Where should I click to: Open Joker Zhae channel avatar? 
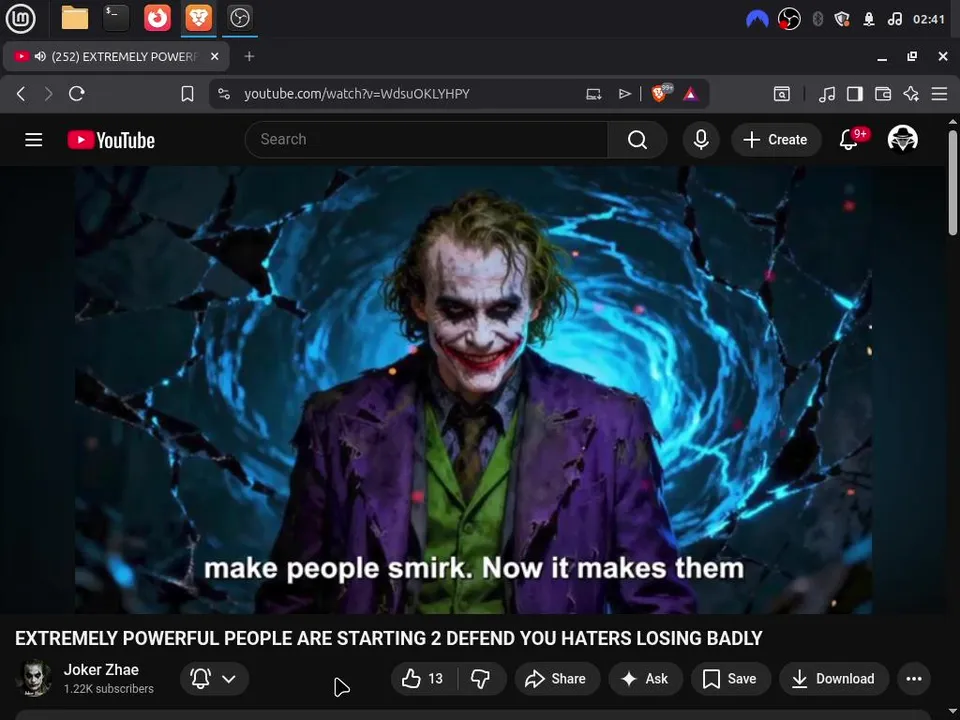point(34,678)
